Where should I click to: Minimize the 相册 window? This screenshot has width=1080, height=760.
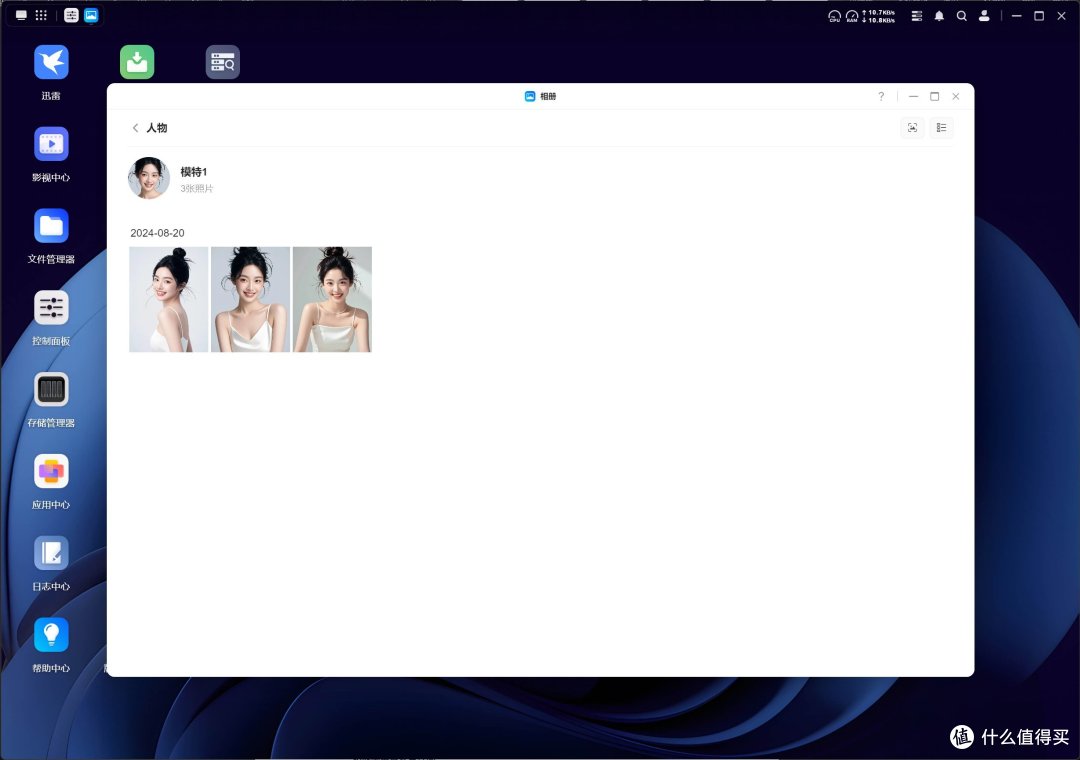pos(913,96)
